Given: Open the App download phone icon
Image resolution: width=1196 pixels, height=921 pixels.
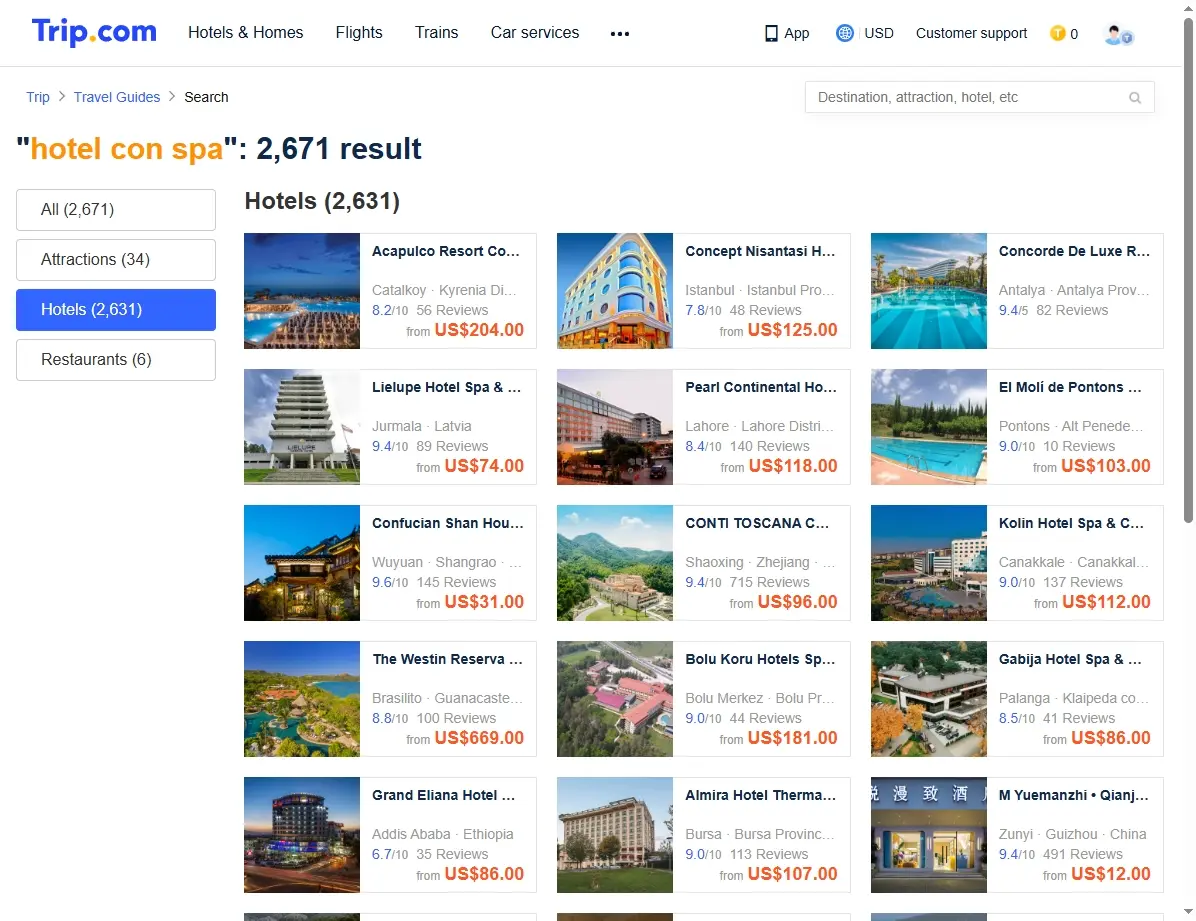Looking at the screenshot, I should coord(771,34).
